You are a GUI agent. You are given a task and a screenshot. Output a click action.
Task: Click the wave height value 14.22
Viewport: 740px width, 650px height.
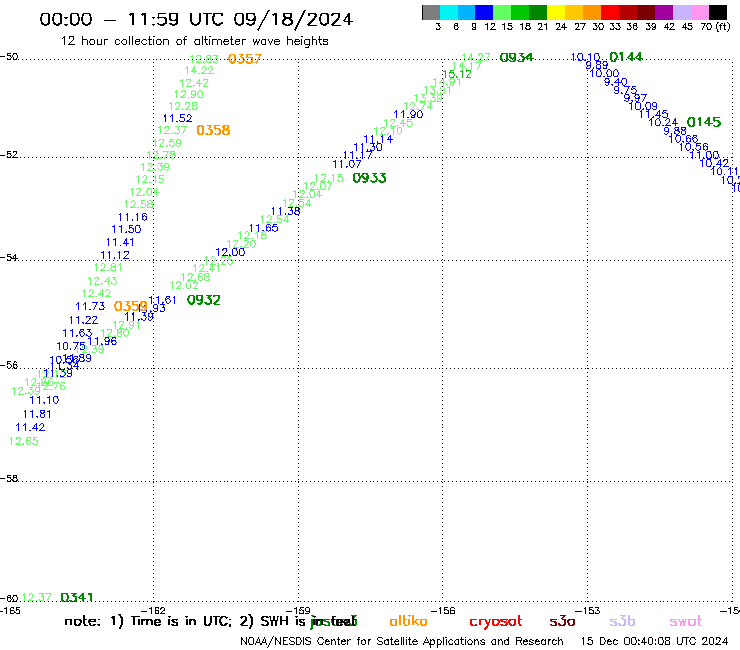(x=199, y=70)
